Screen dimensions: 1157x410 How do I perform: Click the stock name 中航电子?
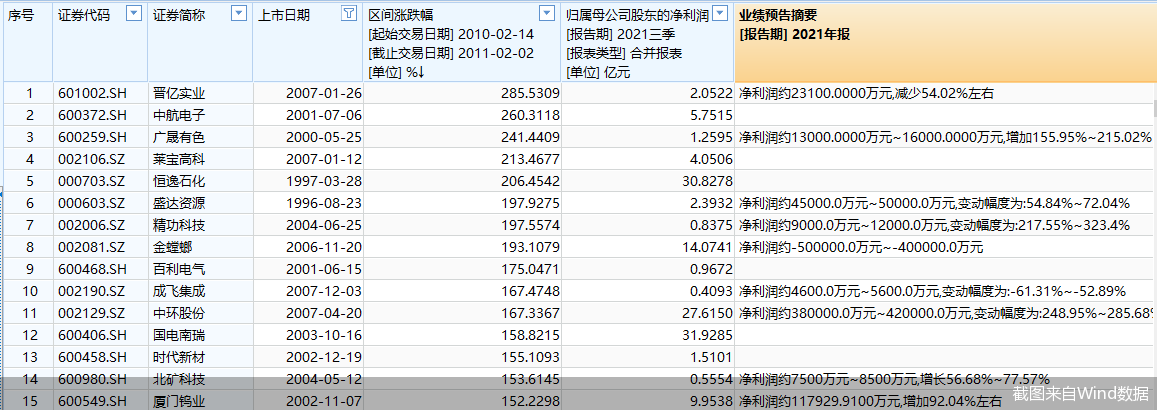[179, 115]
